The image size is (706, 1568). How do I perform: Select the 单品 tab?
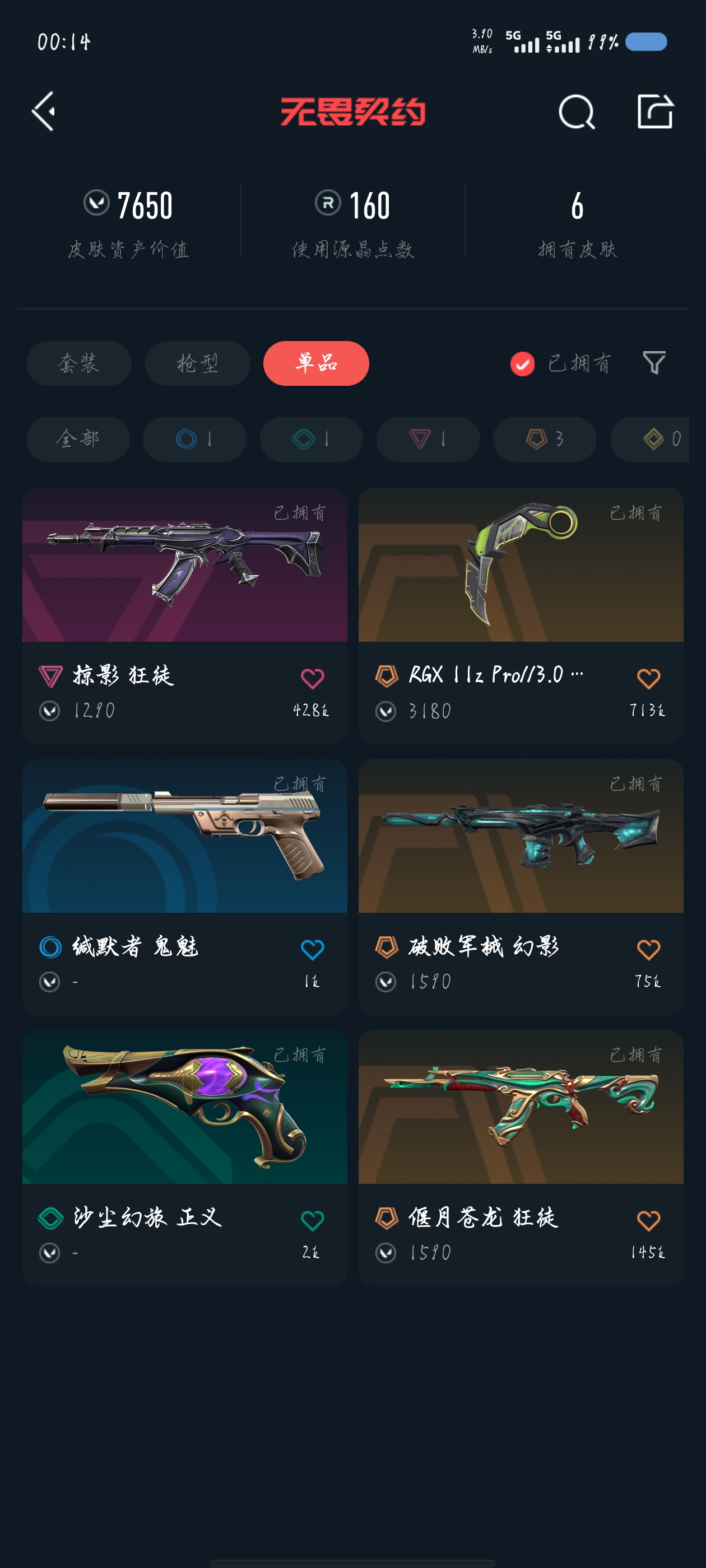pyautogui.click(x=316, y=363)
